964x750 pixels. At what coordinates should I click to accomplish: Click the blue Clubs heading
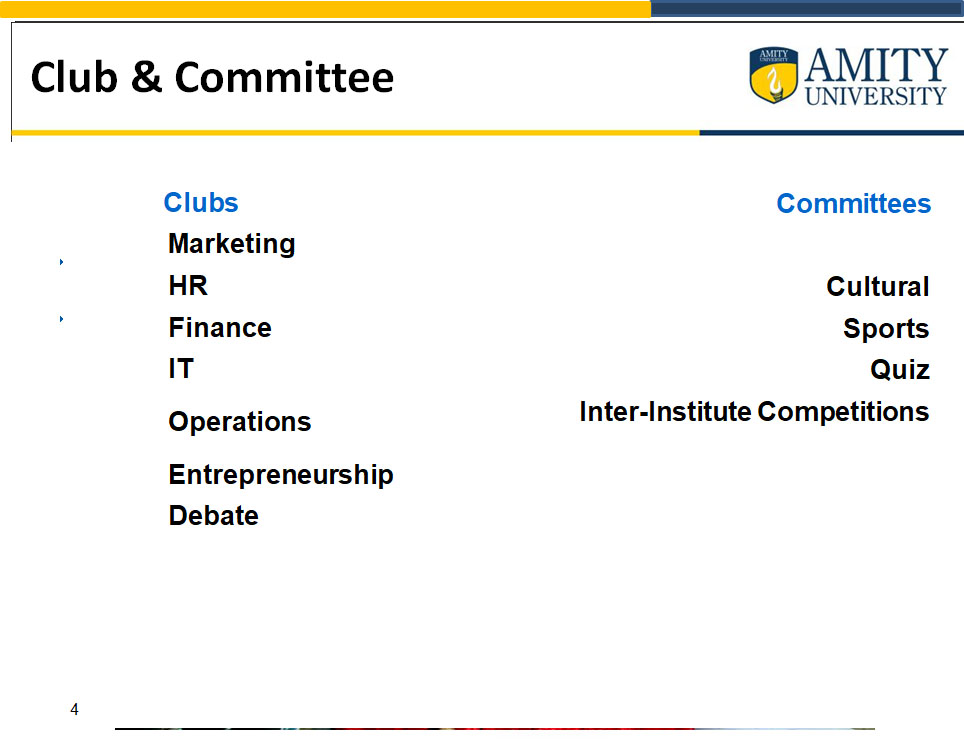(x=201, y=202)
